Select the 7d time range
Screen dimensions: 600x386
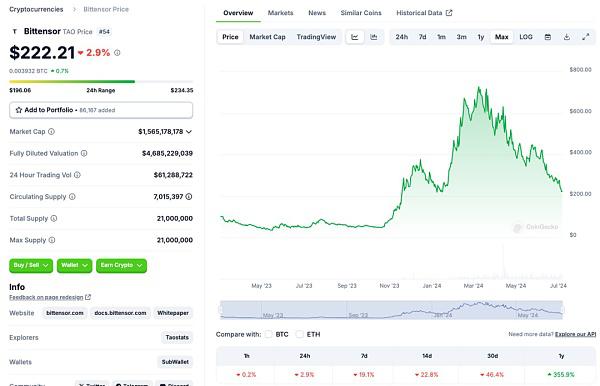[422, 37]
